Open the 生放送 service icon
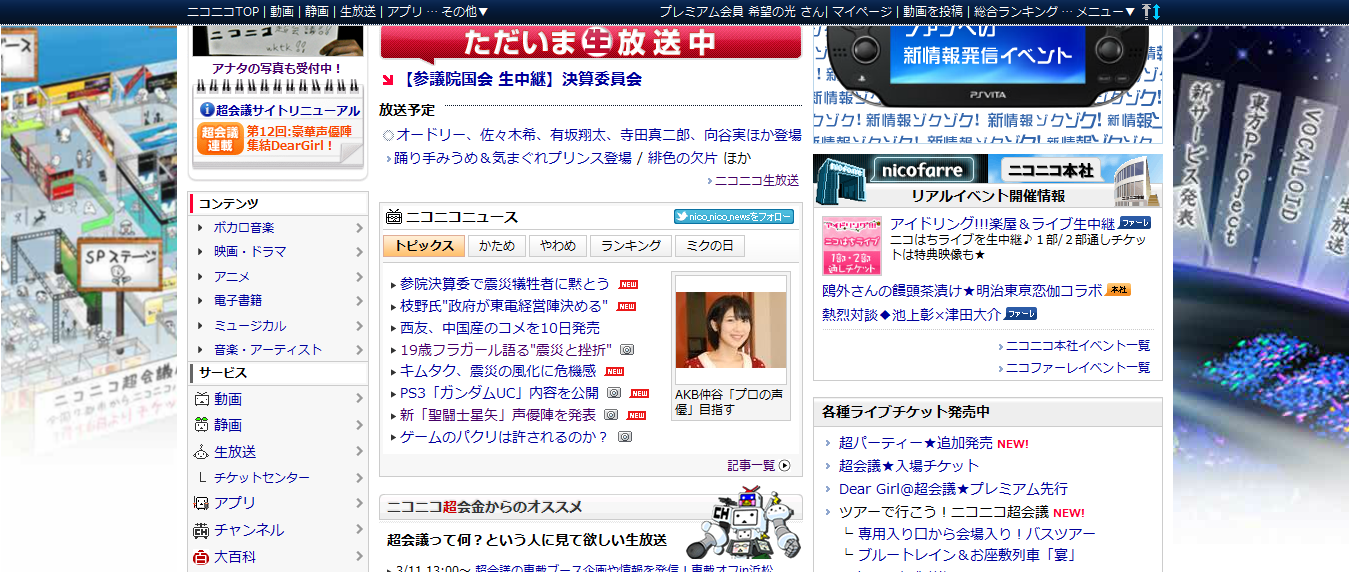The image size is (1349, 572). coord(202,451)
